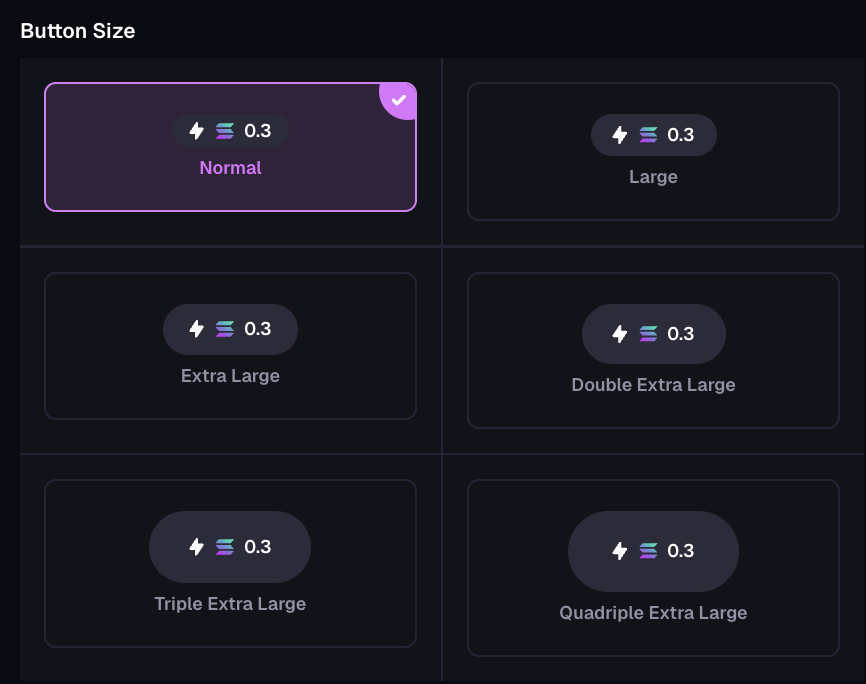Click the lightning bolt in Large preview
This screenshot has width=866, height=684.
point(620,135)
